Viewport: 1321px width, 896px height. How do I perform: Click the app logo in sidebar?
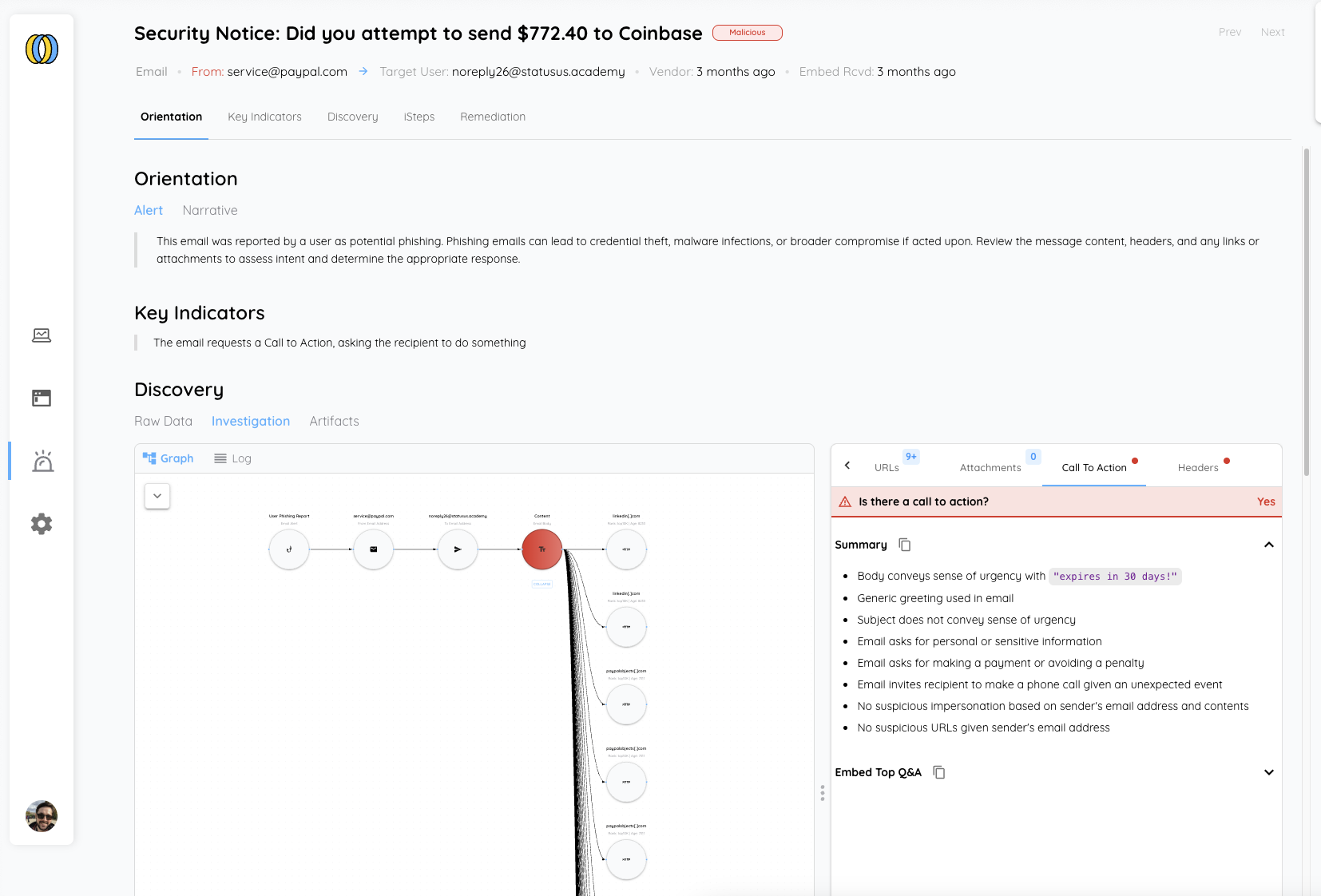(42, 50)
